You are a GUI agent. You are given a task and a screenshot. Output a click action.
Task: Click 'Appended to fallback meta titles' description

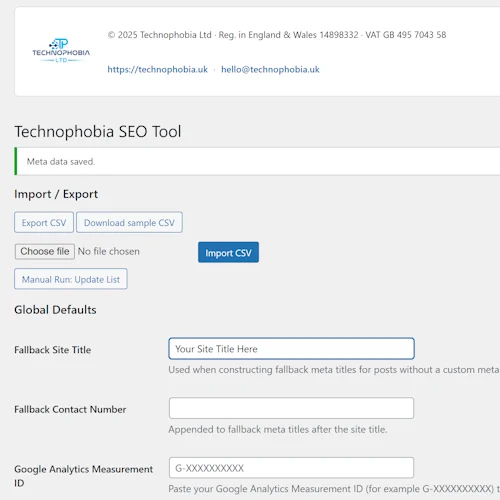pyautogui.click(x=278, y=429)
